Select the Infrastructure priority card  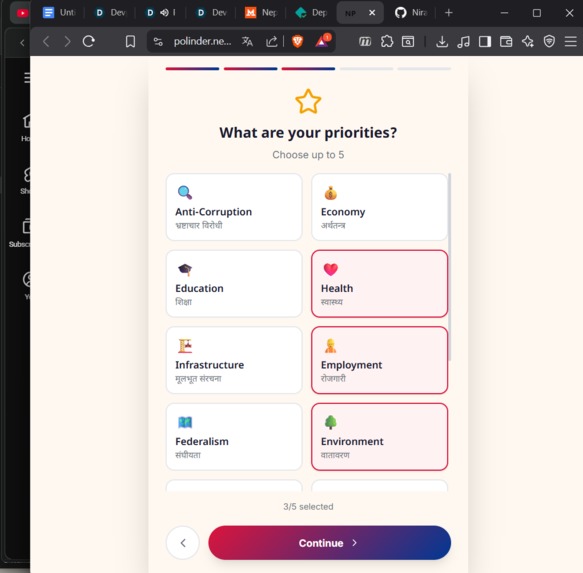[234, 360]
